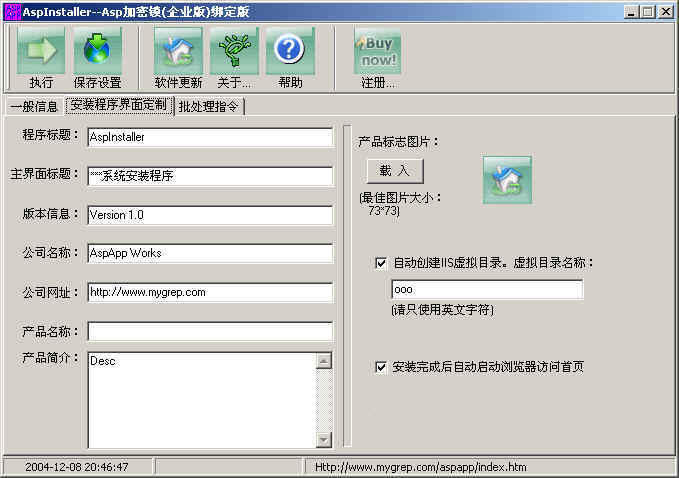The height and width of the screenshot is (478, 679).
Task: Click the 保存设置 save settings icon
Action: pyautogui.click(x=97, y=52)
